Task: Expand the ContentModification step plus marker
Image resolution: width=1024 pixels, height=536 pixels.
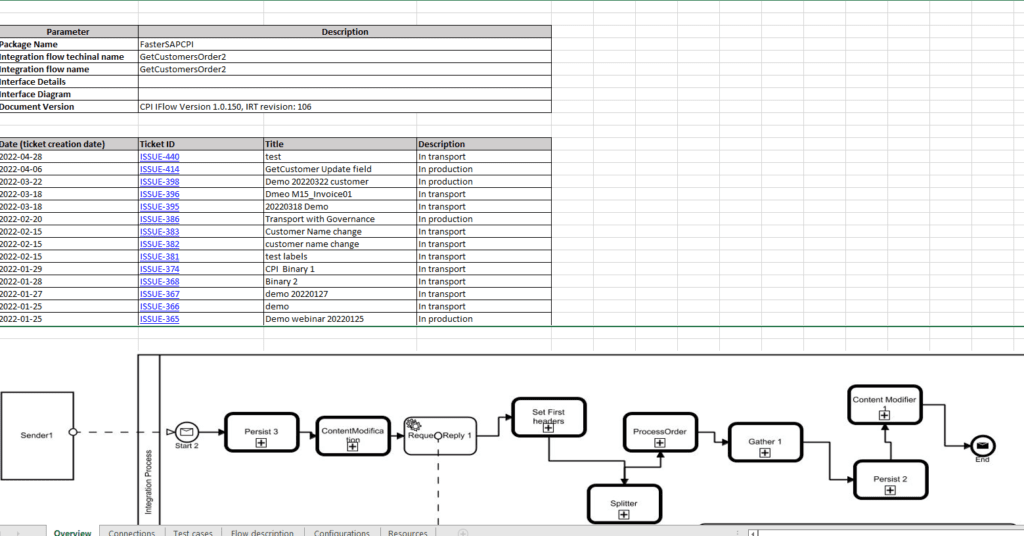Action: [353, 447]
